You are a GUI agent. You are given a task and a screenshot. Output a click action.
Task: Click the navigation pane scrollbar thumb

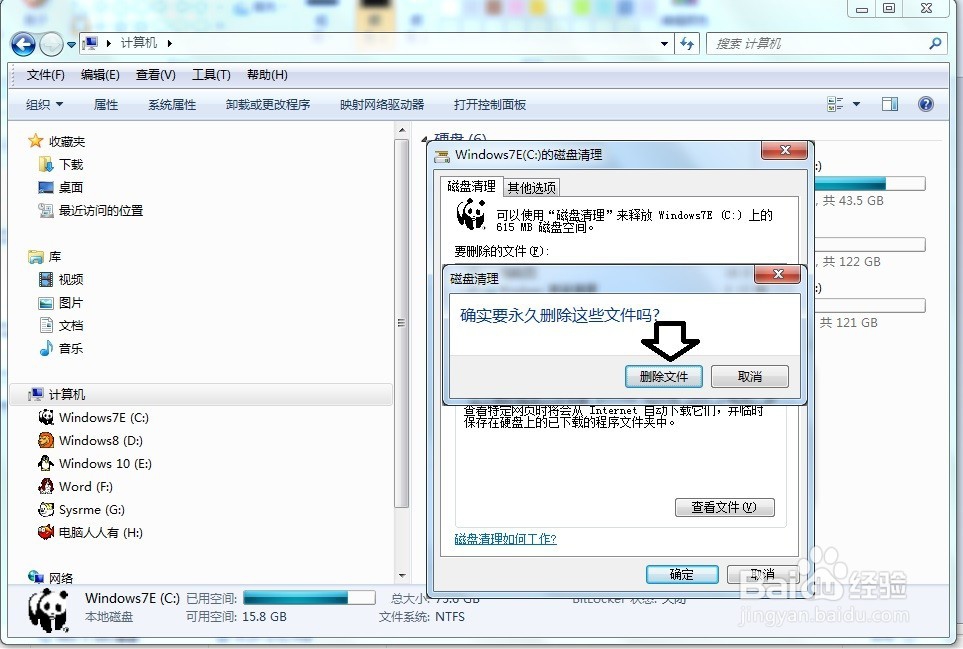(402, 323)
